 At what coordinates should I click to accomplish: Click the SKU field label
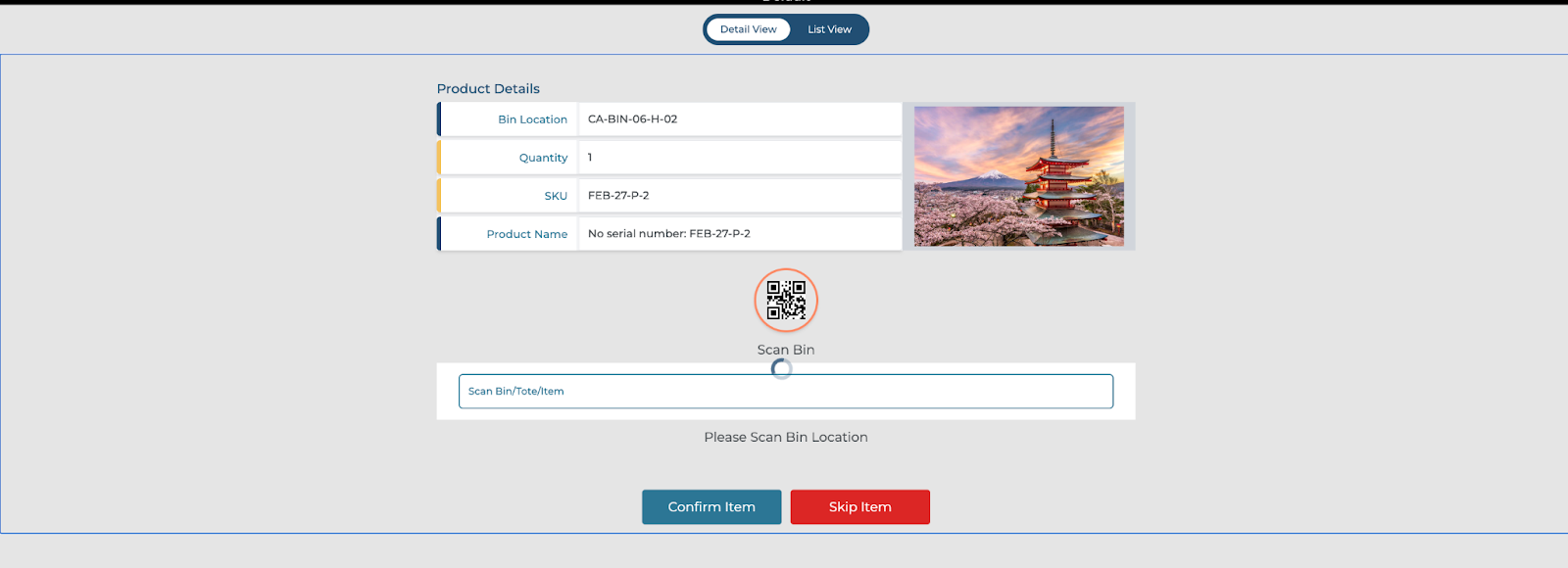tap(556, 196)
